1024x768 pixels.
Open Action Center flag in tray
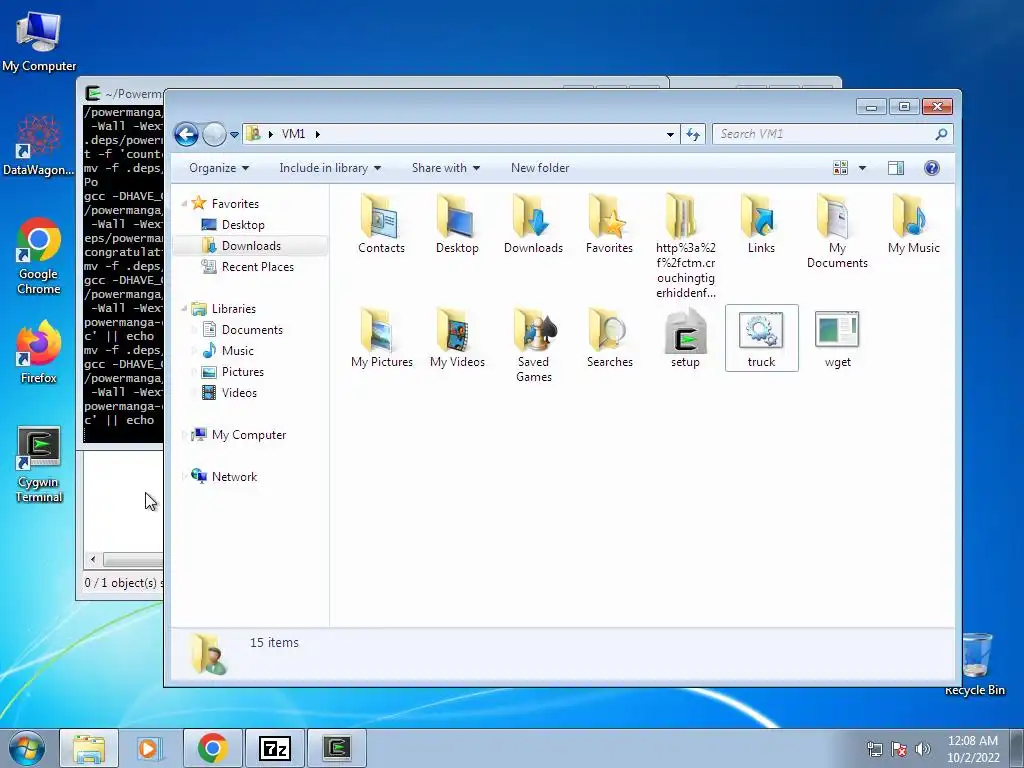899,748
